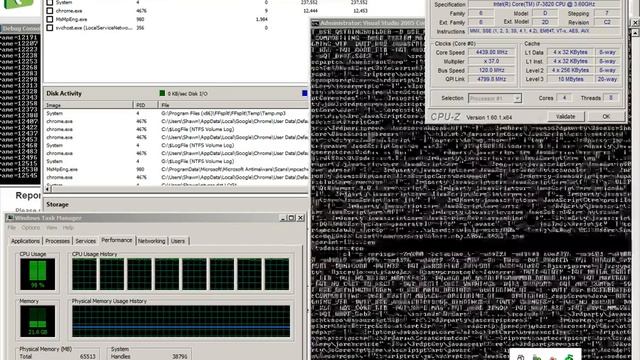Click the Bus Speed 120.0 MHz field

coord(491,70)
